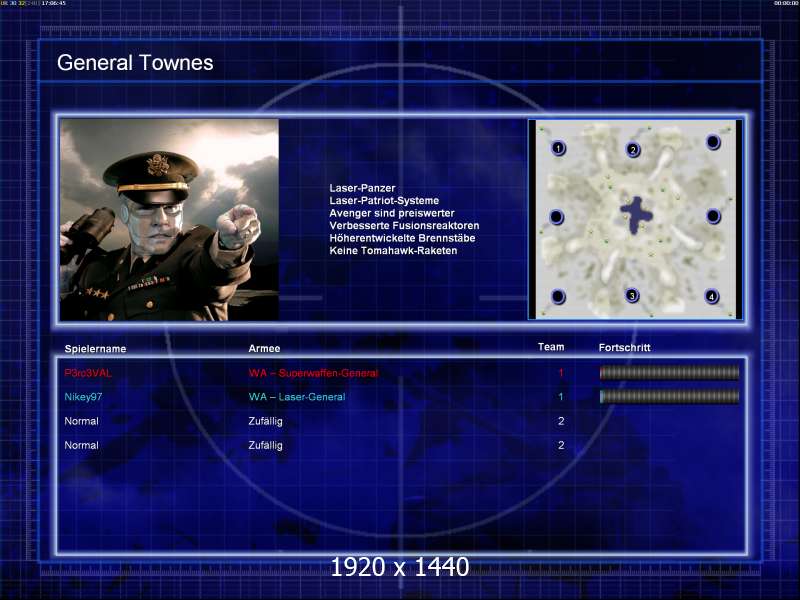Select start position marker 2 on the map
Screen dimensions: 800x600
633,149
